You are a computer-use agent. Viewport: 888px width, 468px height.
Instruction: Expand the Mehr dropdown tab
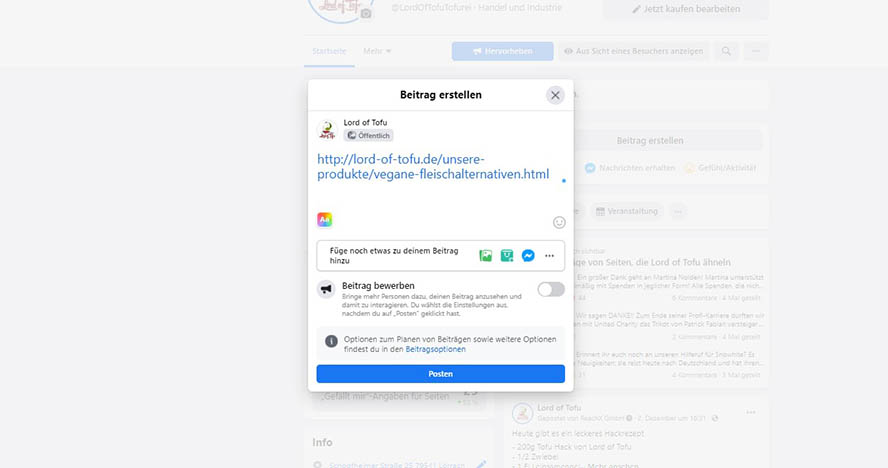pyautogui.click(x=377, y=51)
